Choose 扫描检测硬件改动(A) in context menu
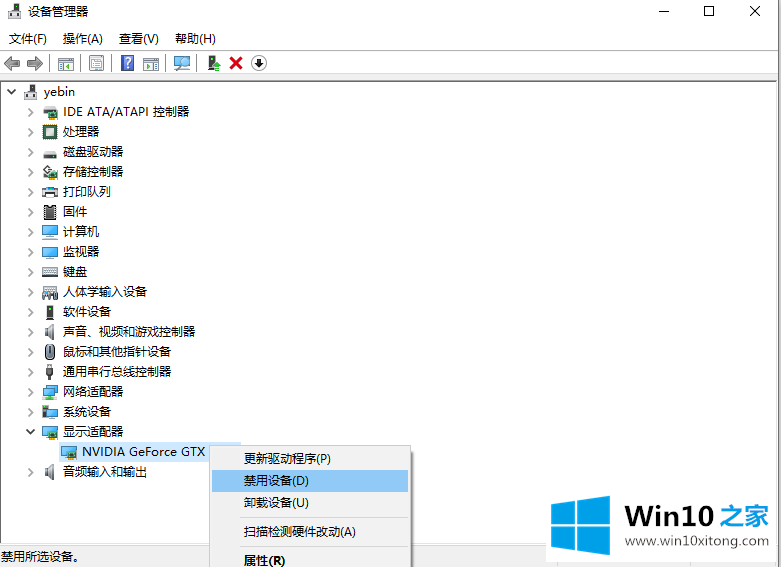 point(310,532)
